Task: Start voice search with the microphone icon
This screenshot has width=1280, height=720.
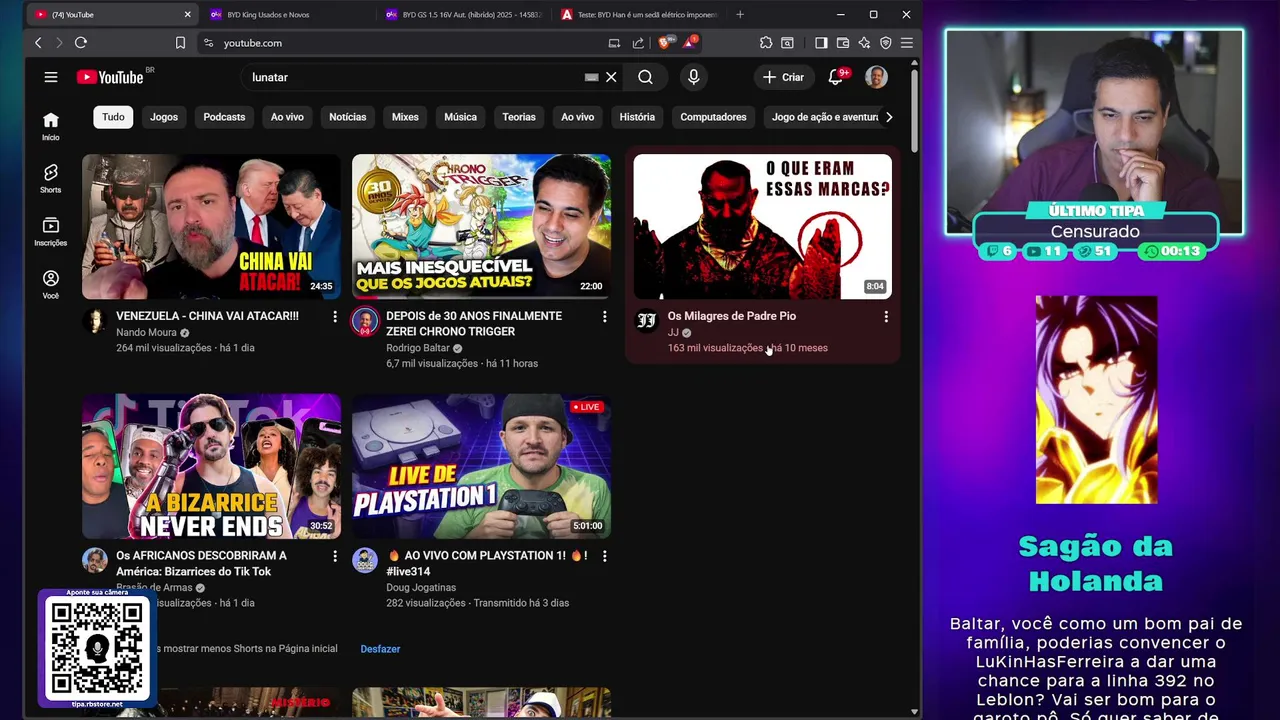Action: 693,77
